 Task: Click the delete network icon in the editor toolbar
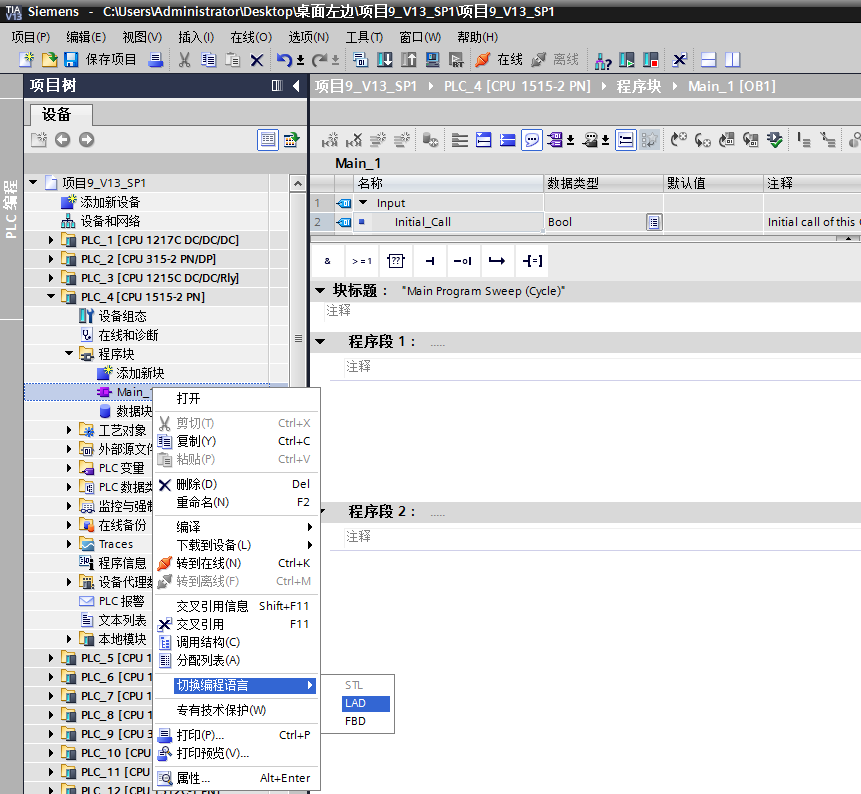click(354, 140)
